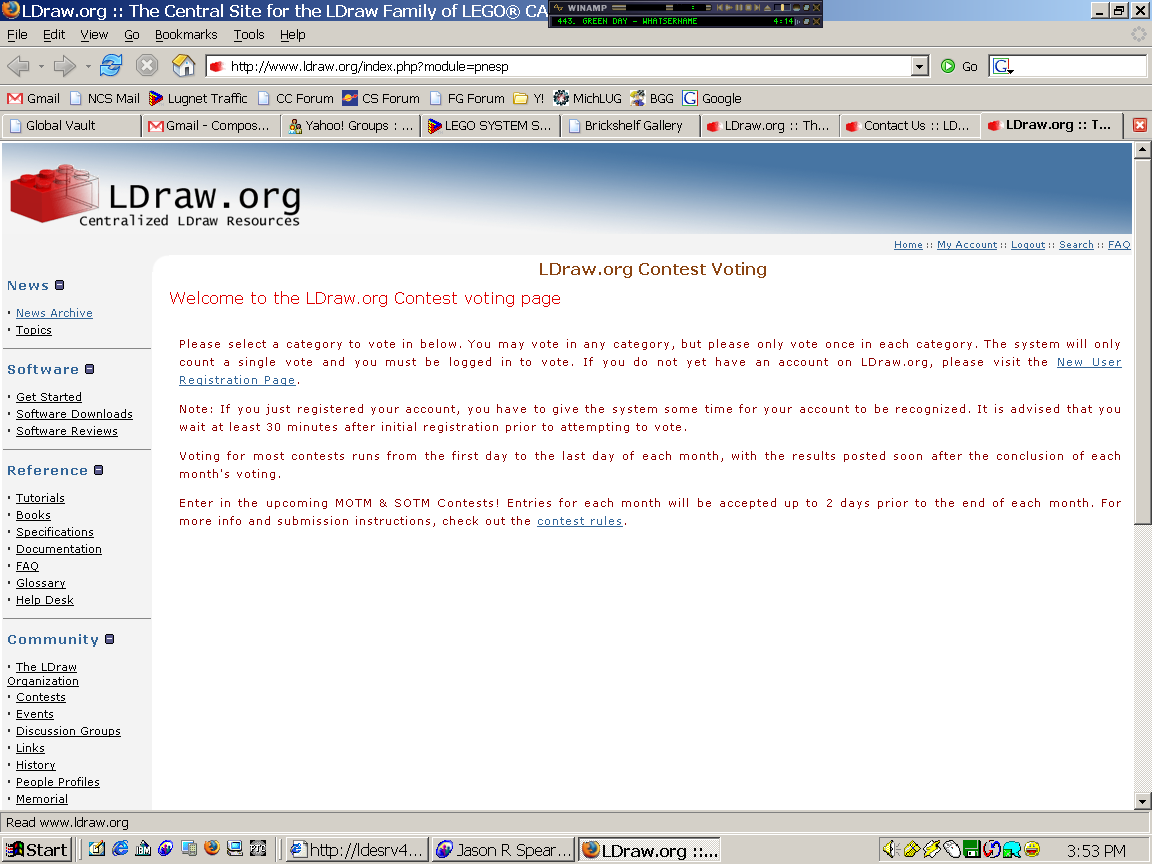Image resolution: width=1152 pixels, height=864 pixels.
Task: Skip to next track in Winamp
Action: pyautogui.click(x=757, y=7)
